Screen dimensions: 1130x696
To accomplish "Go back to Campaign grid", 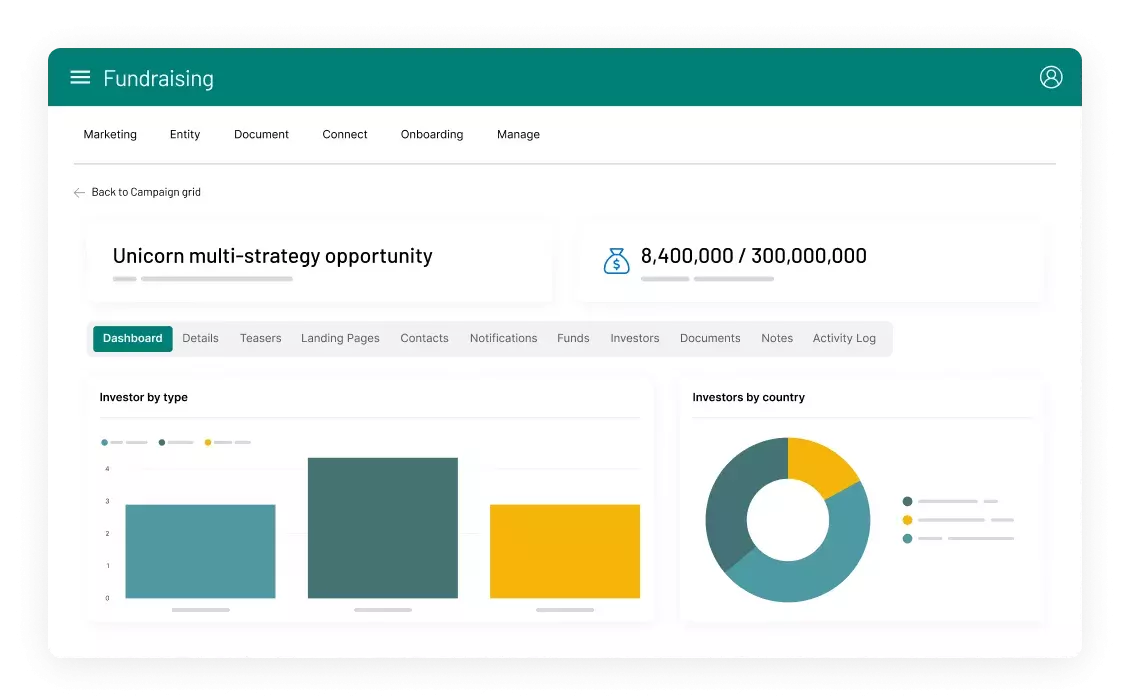I will 146,192.
